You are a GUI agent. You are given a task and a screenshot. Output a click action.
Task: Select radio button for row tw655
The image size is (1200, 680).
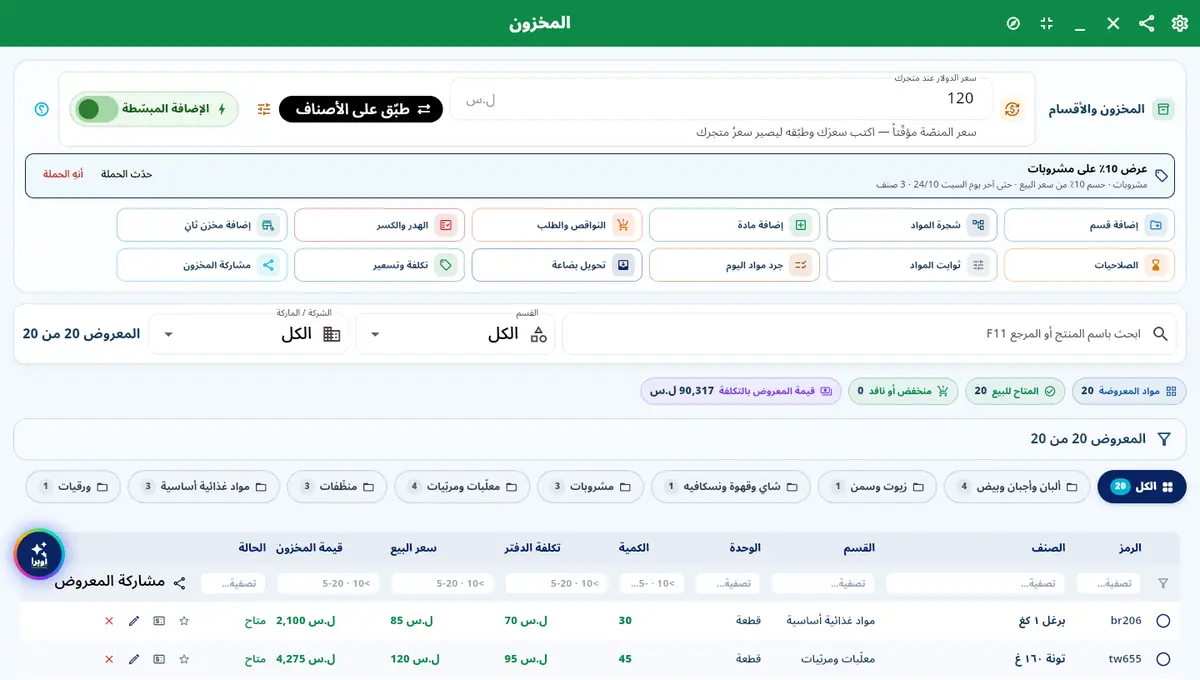click(1163, 659)
